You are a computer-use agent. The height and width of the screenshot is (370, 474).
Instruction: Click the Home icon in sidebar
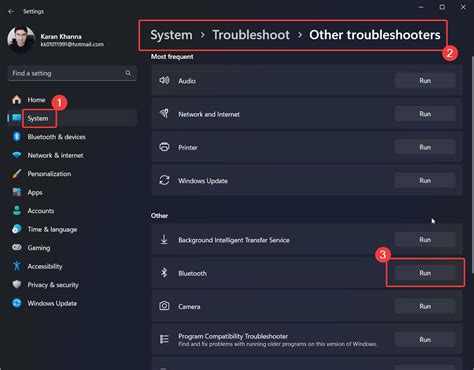click(16, 100)
